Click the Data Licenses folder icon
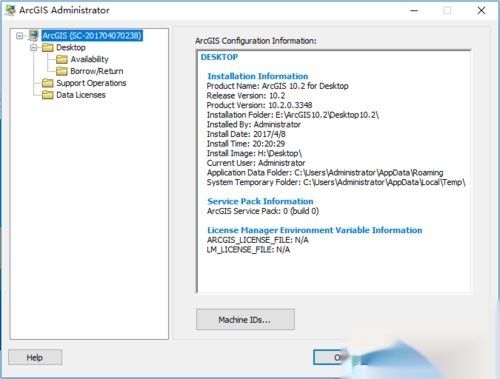Image resolution: width=500 pixels, height=379 pixels. (48, 95)
